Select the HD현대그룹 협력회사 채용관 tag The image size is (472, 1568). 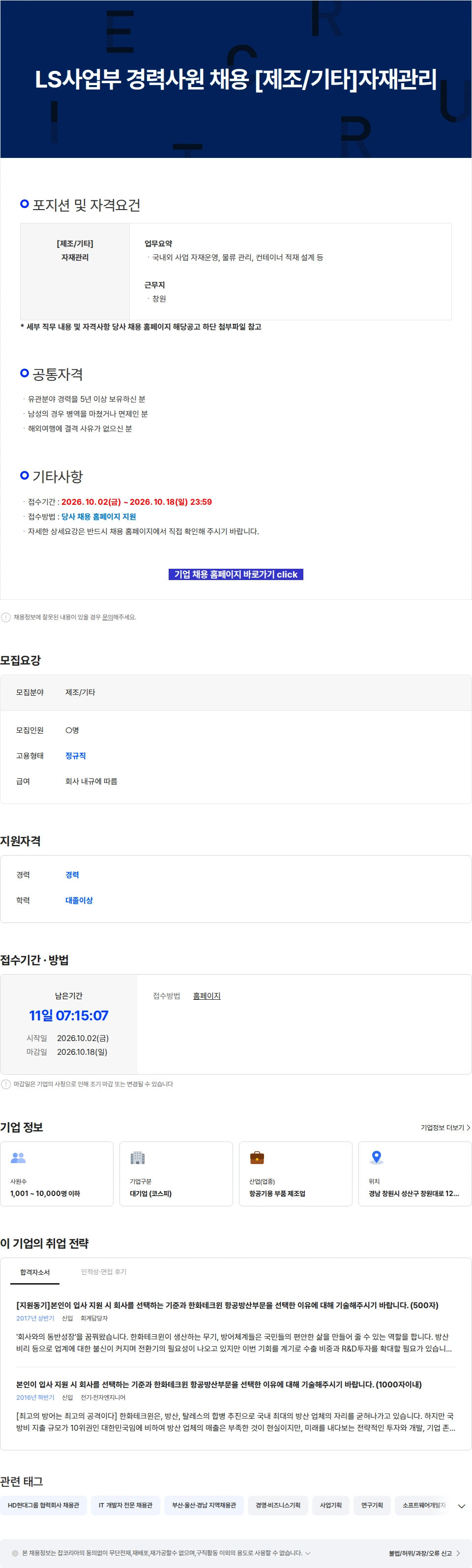point(43,1506)
